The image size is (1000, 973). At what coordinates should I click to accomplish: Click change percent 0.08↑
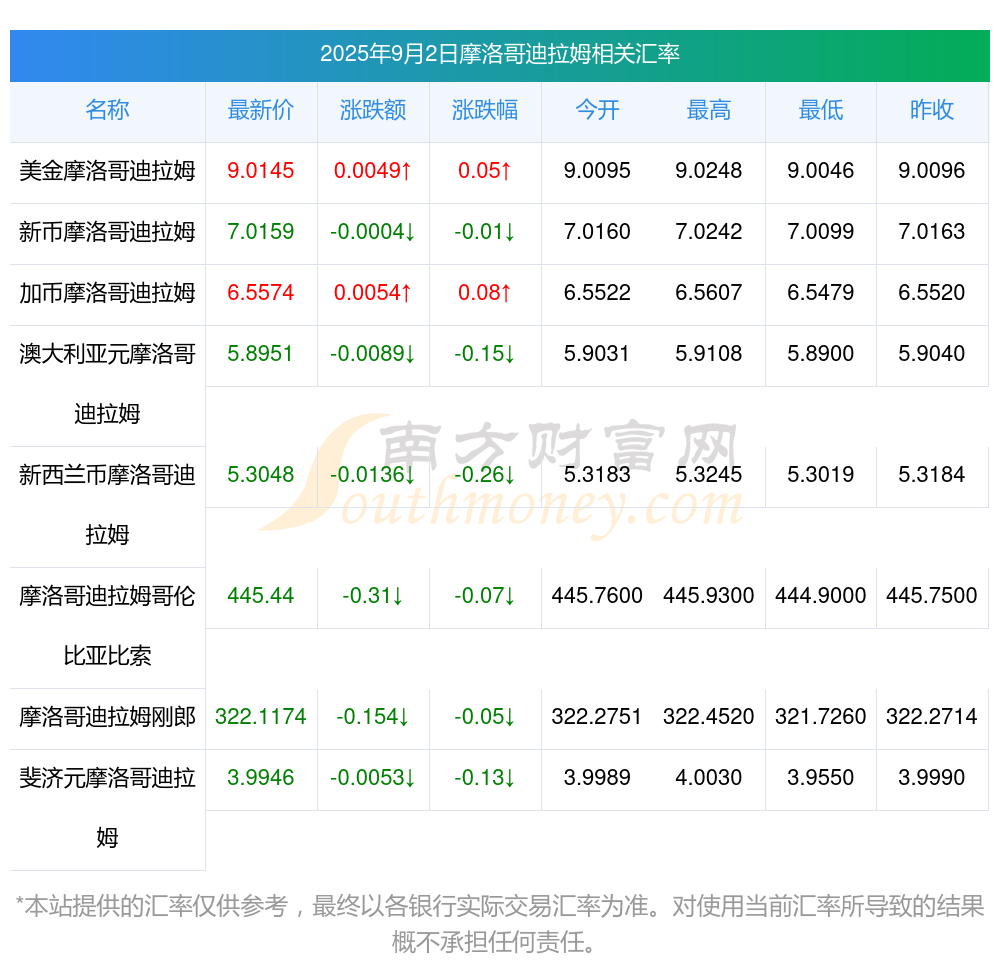coord(485,293)
